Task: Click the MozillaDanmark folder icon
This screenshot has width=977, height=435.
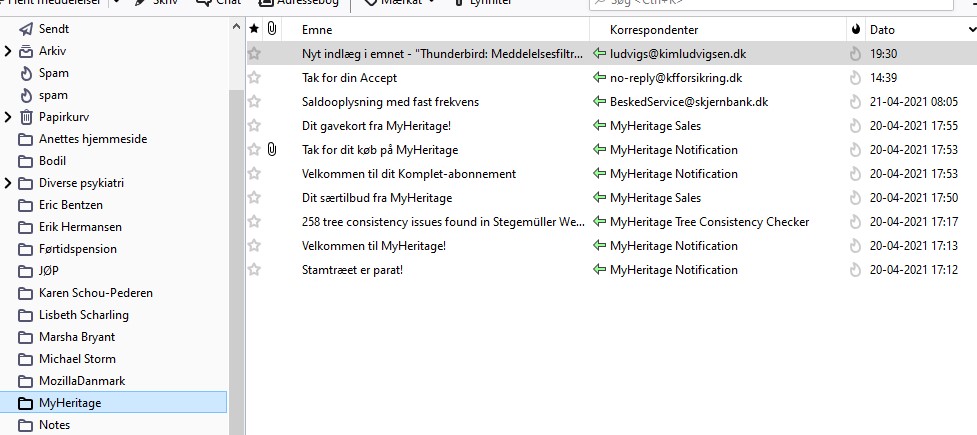Action: point(26,381)
